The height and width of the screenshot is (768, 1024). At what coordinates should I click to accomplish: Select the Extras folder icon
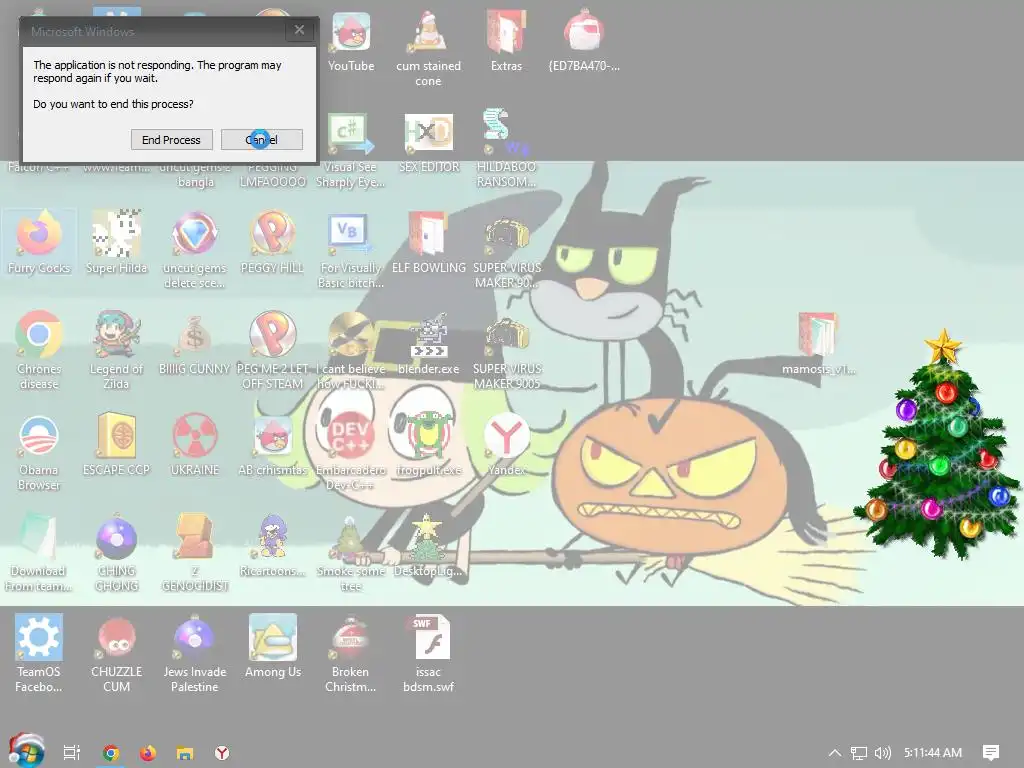pos(506,42)
